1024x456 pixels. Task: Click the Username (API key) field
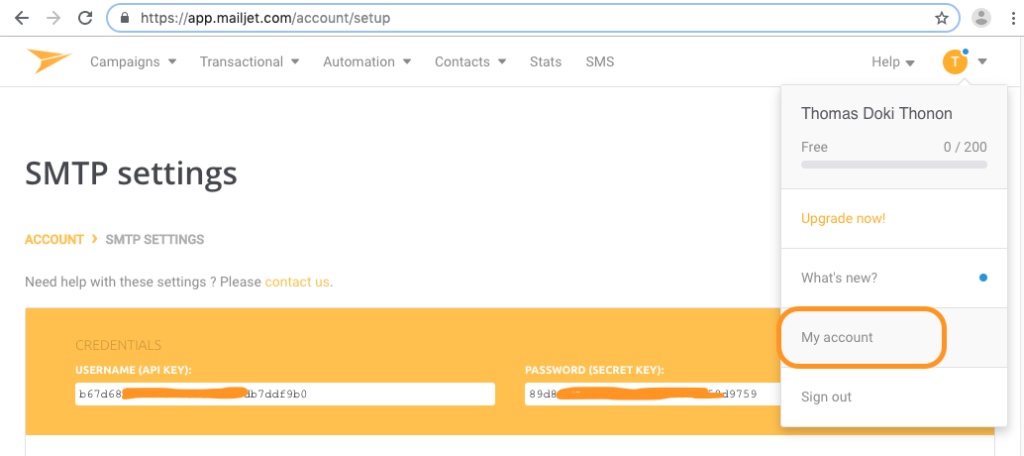tap(285, 394)
